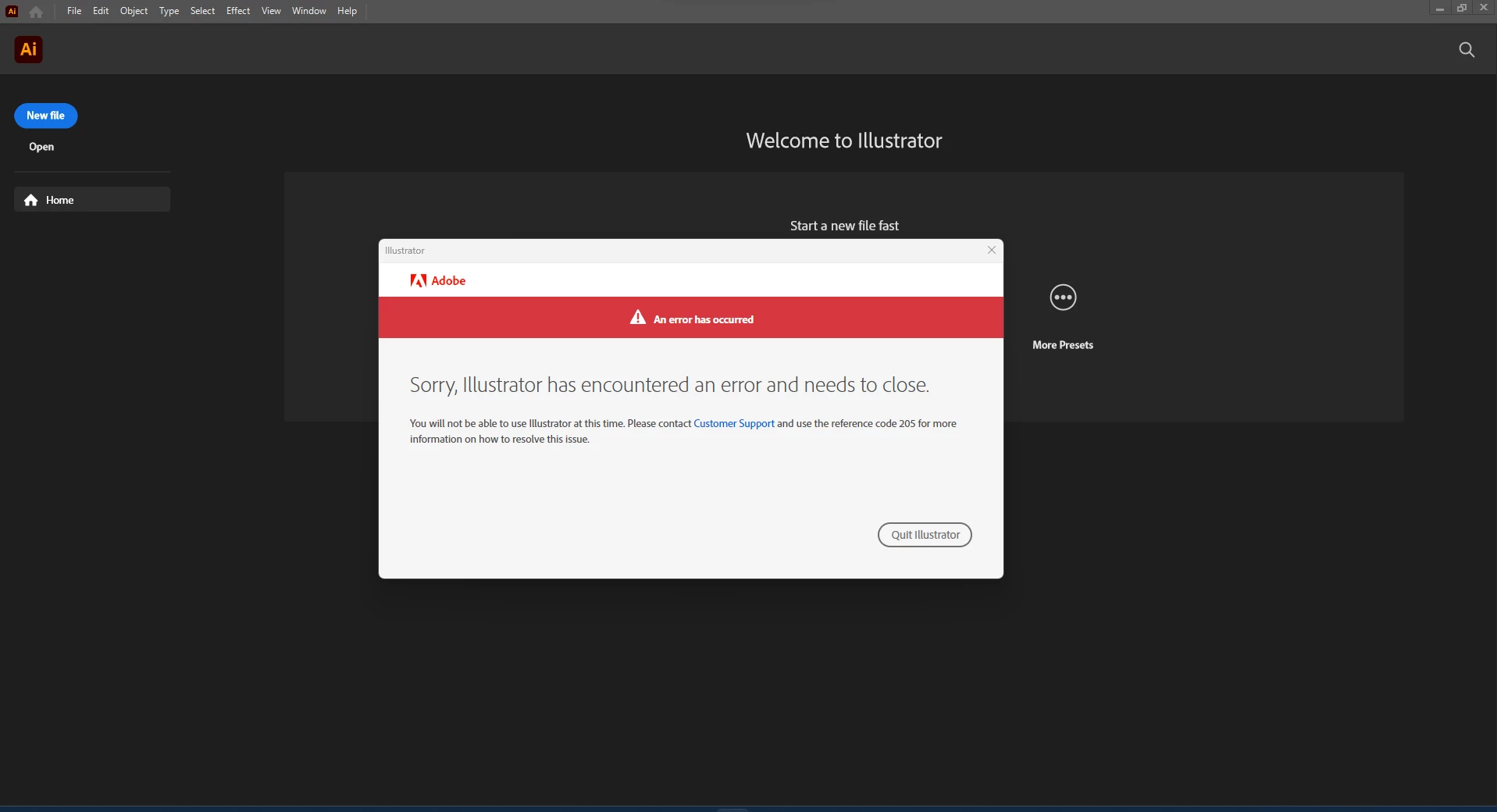
Task: Open the Edit menu
Action: coord(101,11)
